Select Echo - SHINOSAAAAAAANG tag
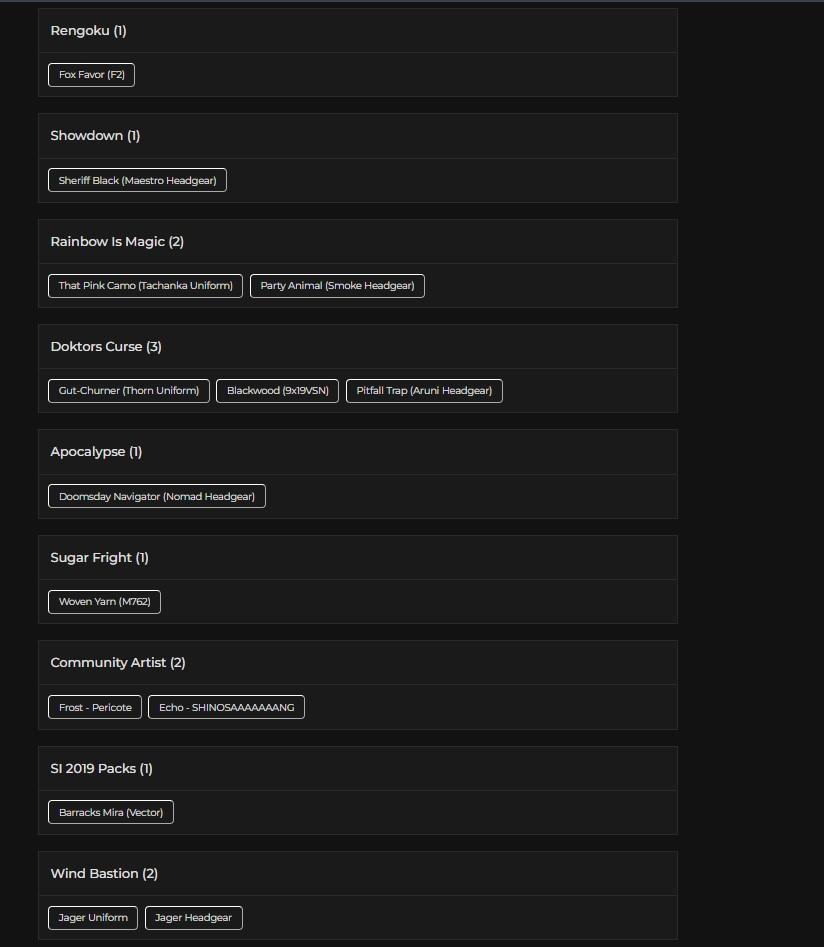 227,707
